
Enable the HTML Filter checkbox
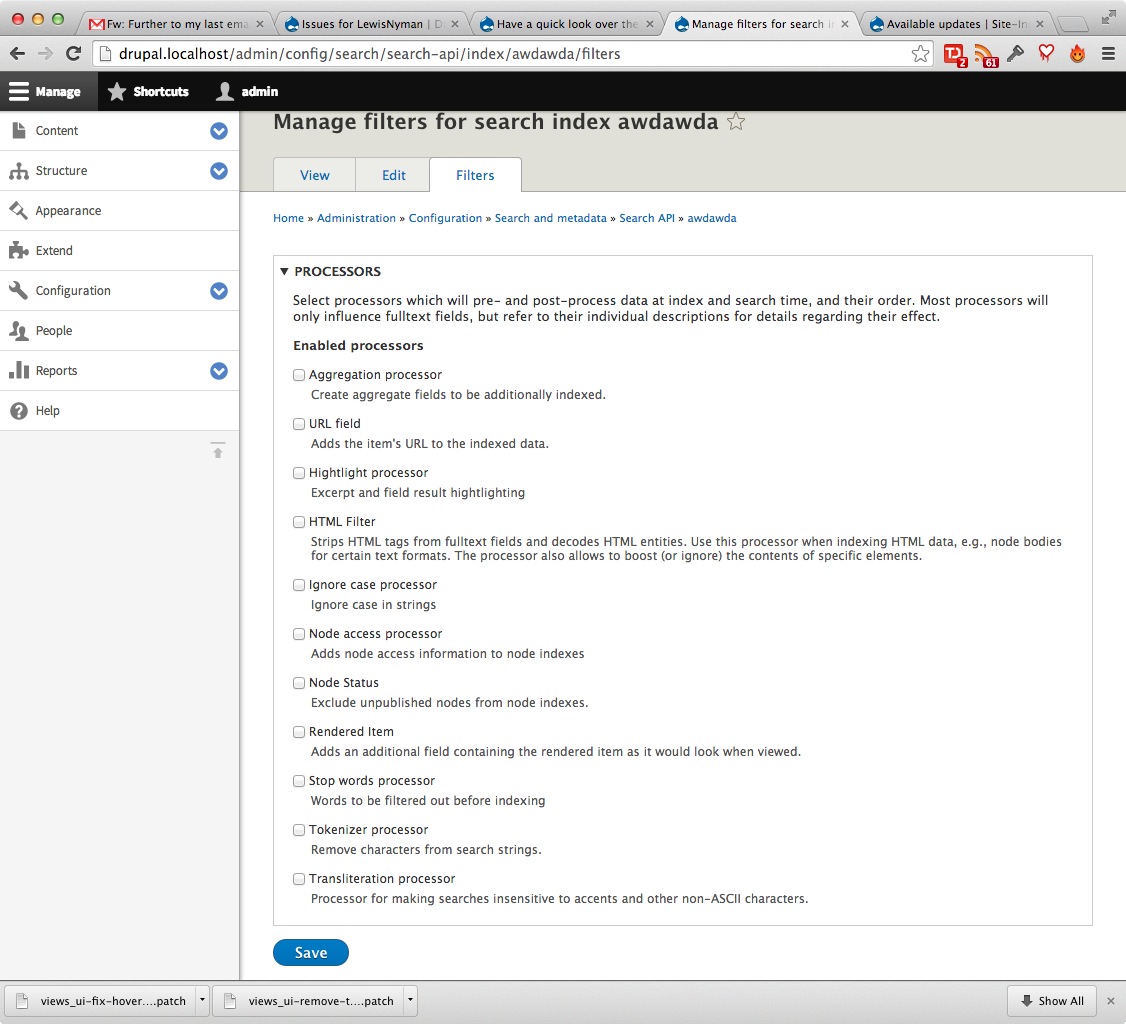pyautogui.click(x=299, y=522)
